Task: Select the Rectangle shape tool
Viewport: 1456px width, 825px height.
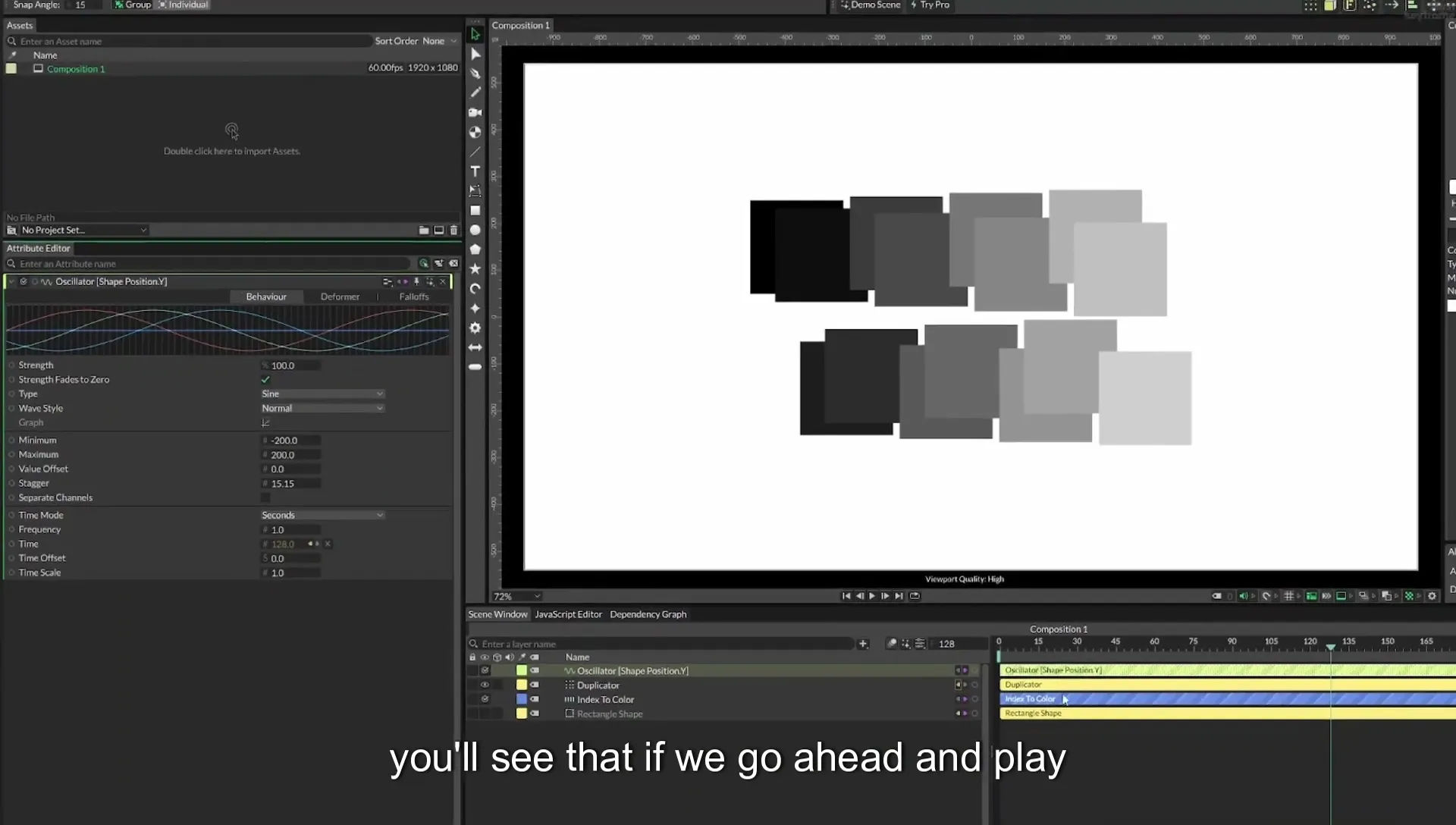Action: [x=475, y=211]
